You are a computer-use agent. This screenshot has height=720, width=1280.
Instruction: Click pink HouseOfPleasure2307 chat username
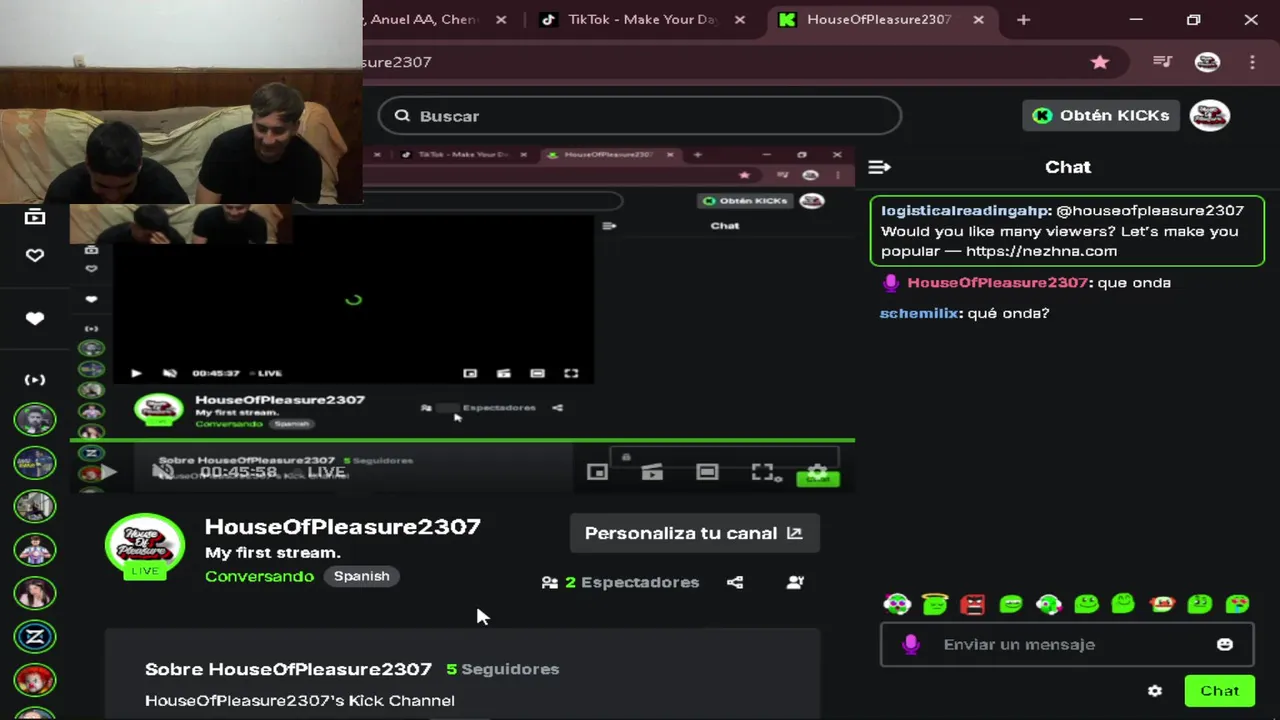pos(997,283)
